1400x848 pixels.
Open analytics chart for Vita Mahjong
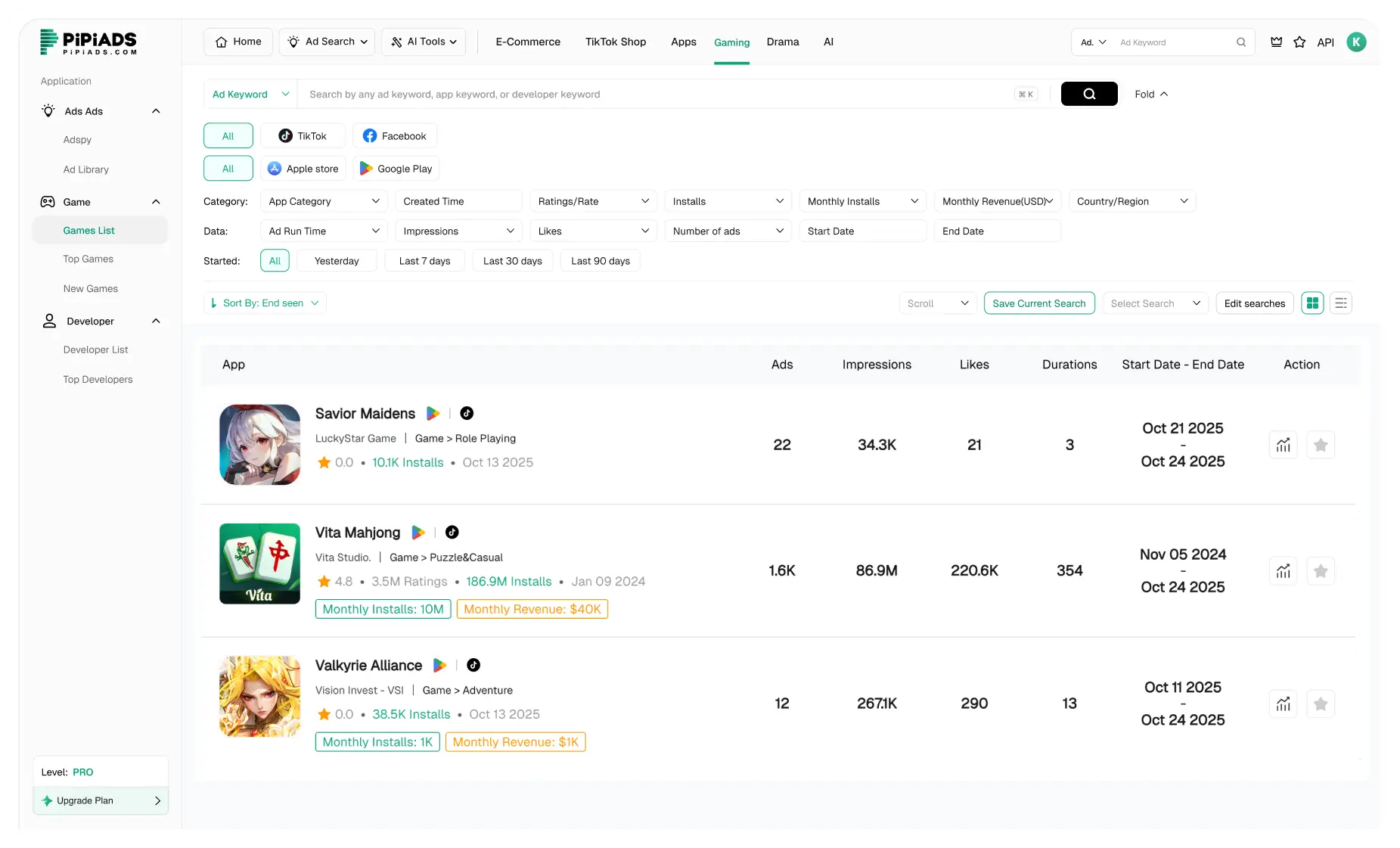pos(1283,570)
